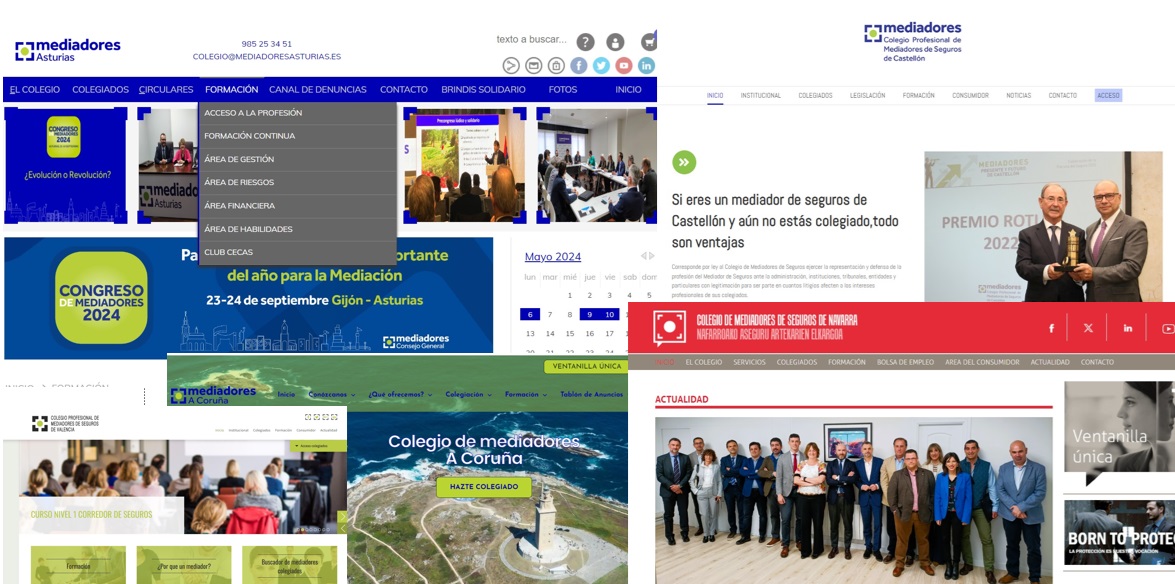
Task: Click the texto a buscar search field
Action: (x=531, y=40)
